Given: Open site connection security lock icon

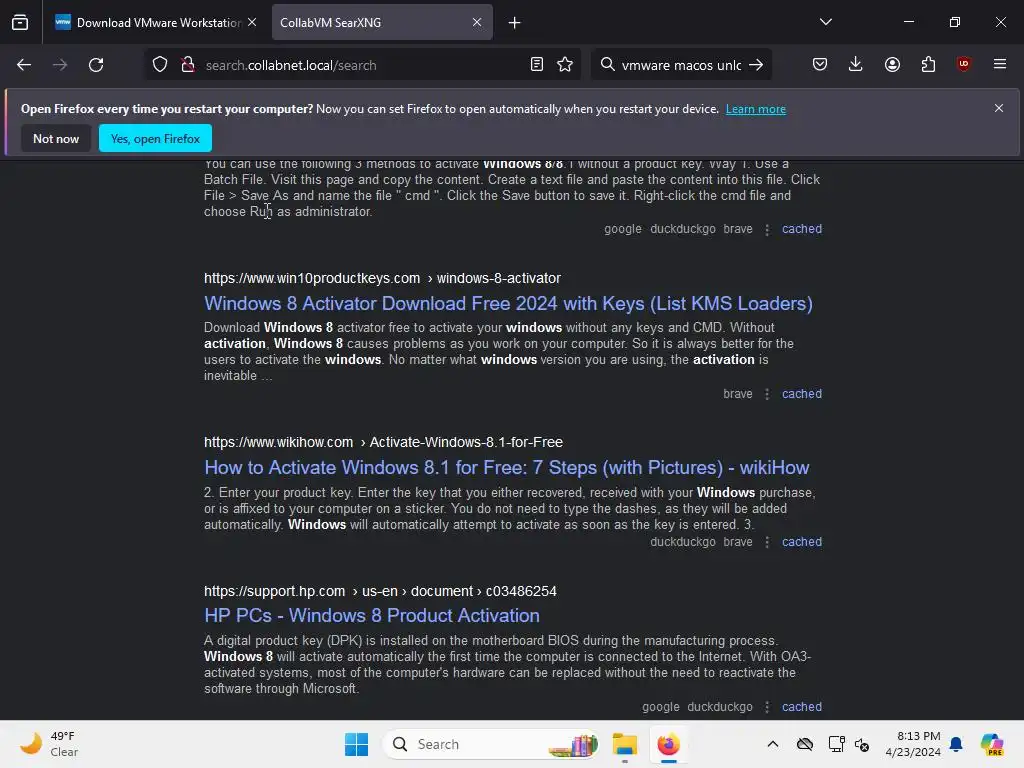Looking at the screenshot, I should pos(188,65).
